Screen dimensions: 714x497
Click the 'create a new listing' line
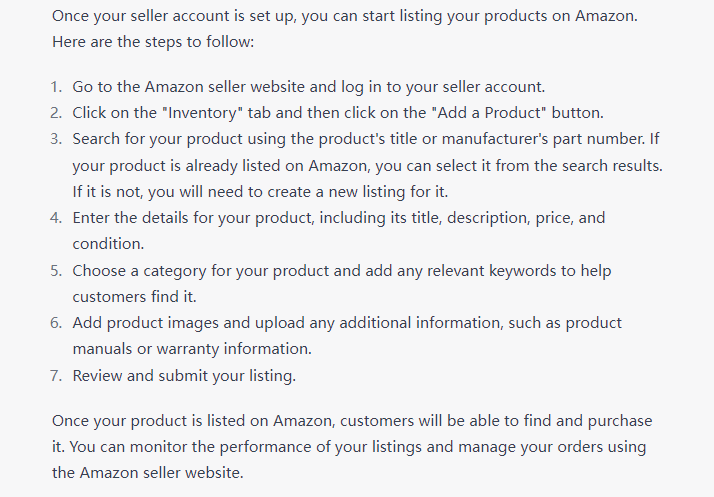coord(260,192)
